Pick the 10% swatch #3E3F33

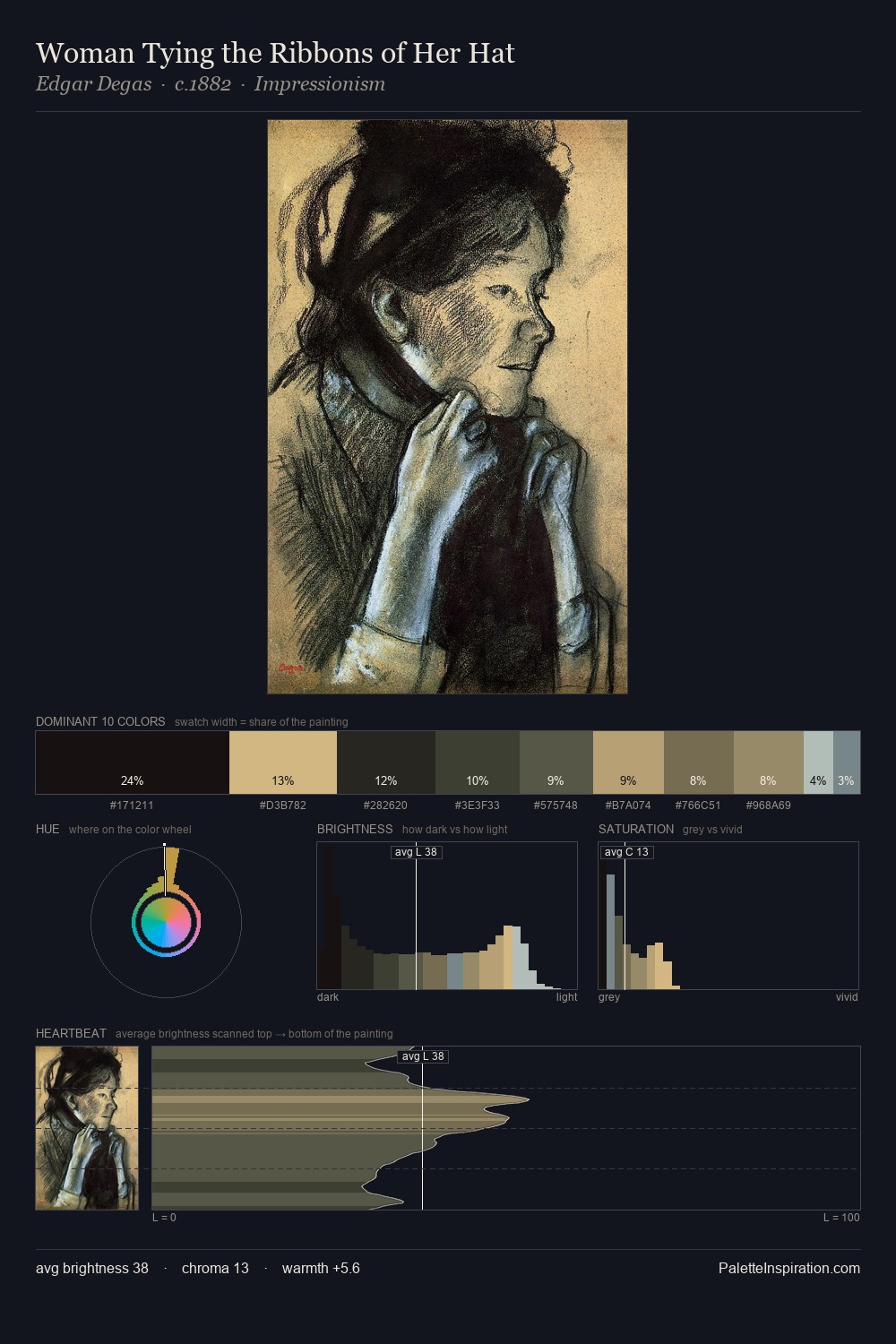pos(478,762)
